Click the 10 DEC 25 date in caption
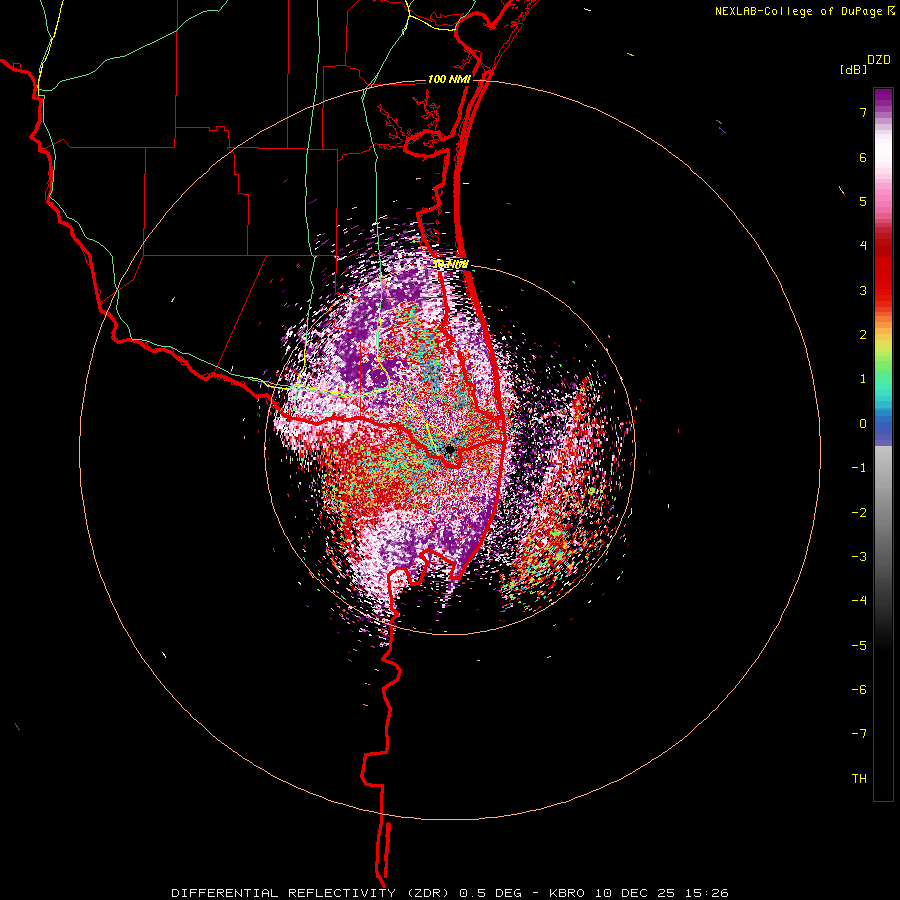 click(x=634, y=893)
